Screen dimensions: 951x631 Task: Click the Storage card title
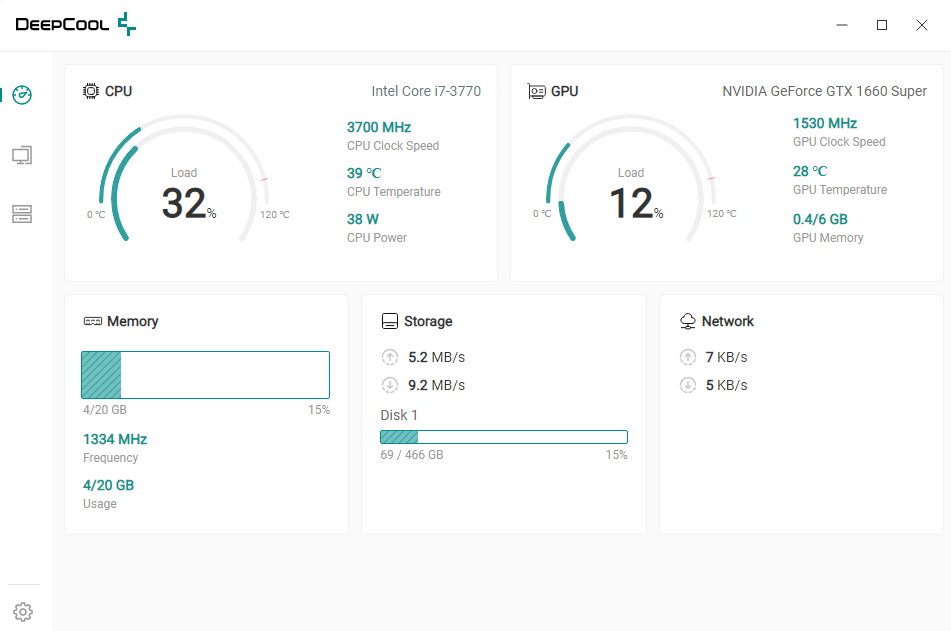point(428,322)
